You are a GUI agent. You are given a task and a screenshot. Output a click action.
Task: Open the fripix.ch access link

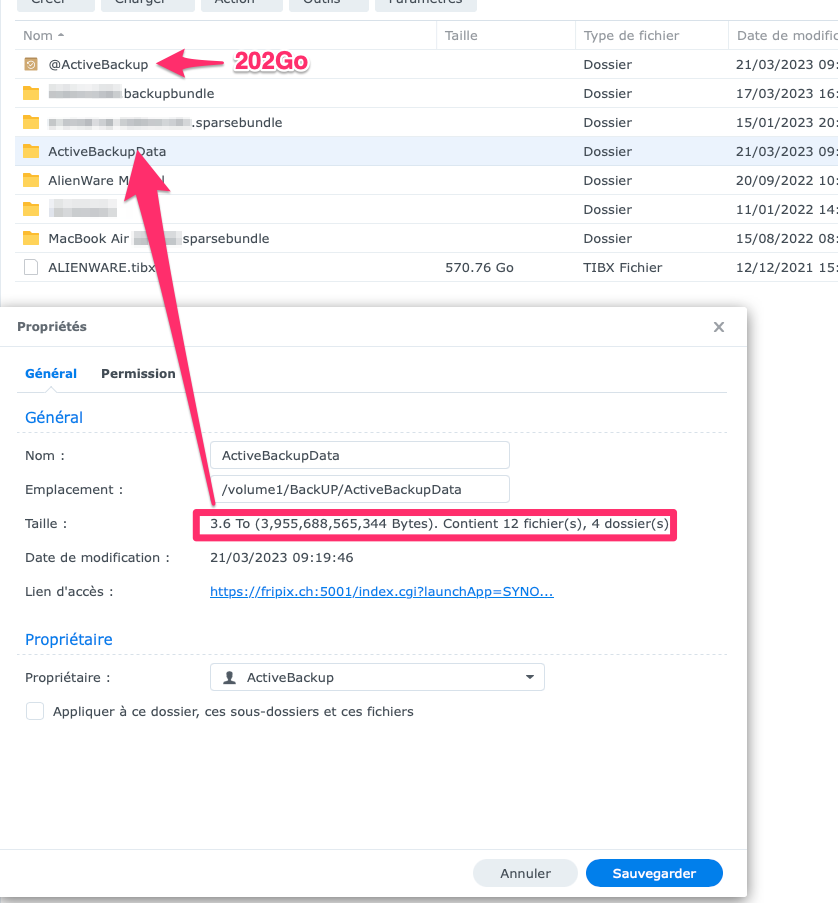381,591
